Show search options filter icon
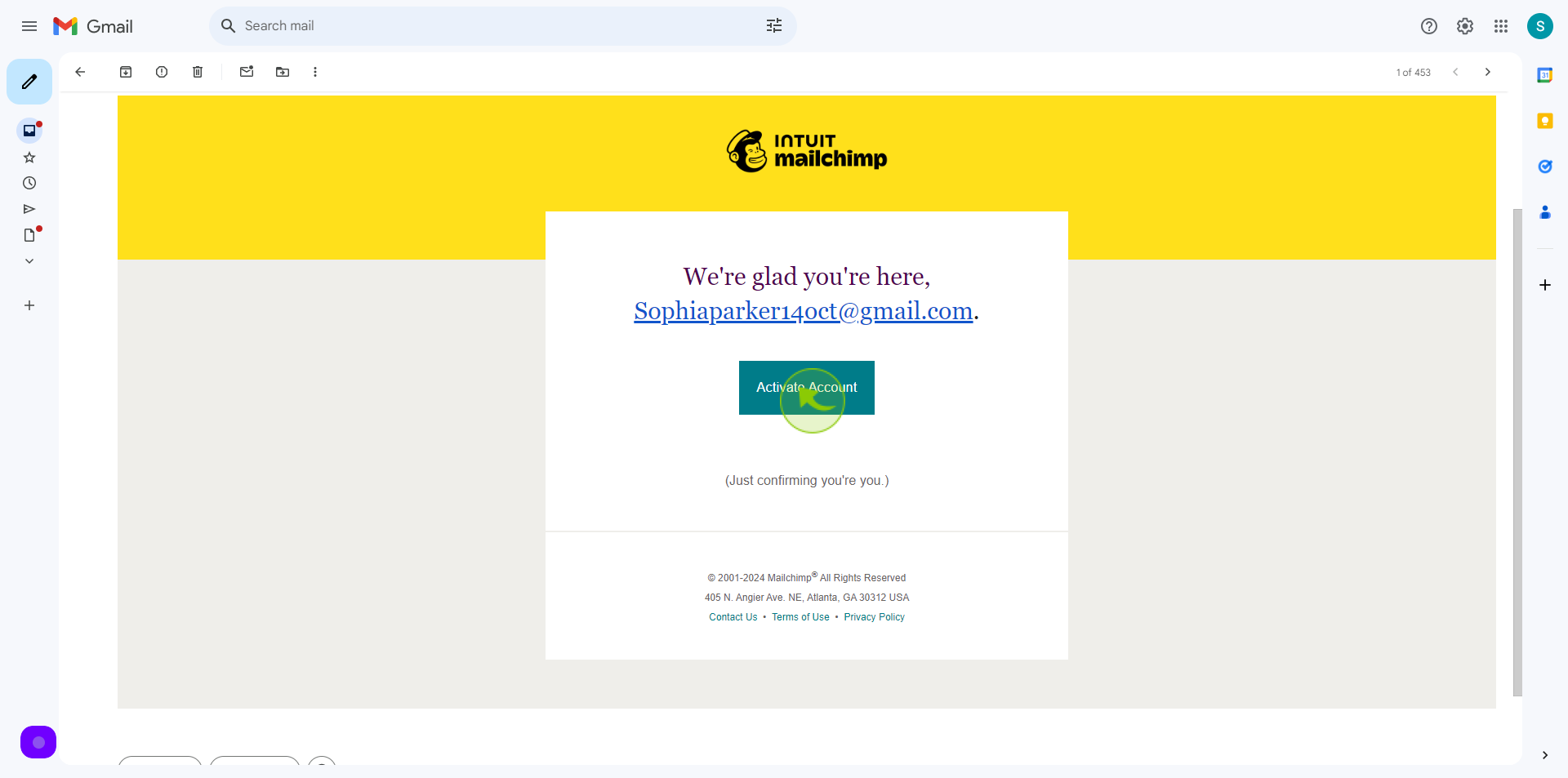 point(774,26)
